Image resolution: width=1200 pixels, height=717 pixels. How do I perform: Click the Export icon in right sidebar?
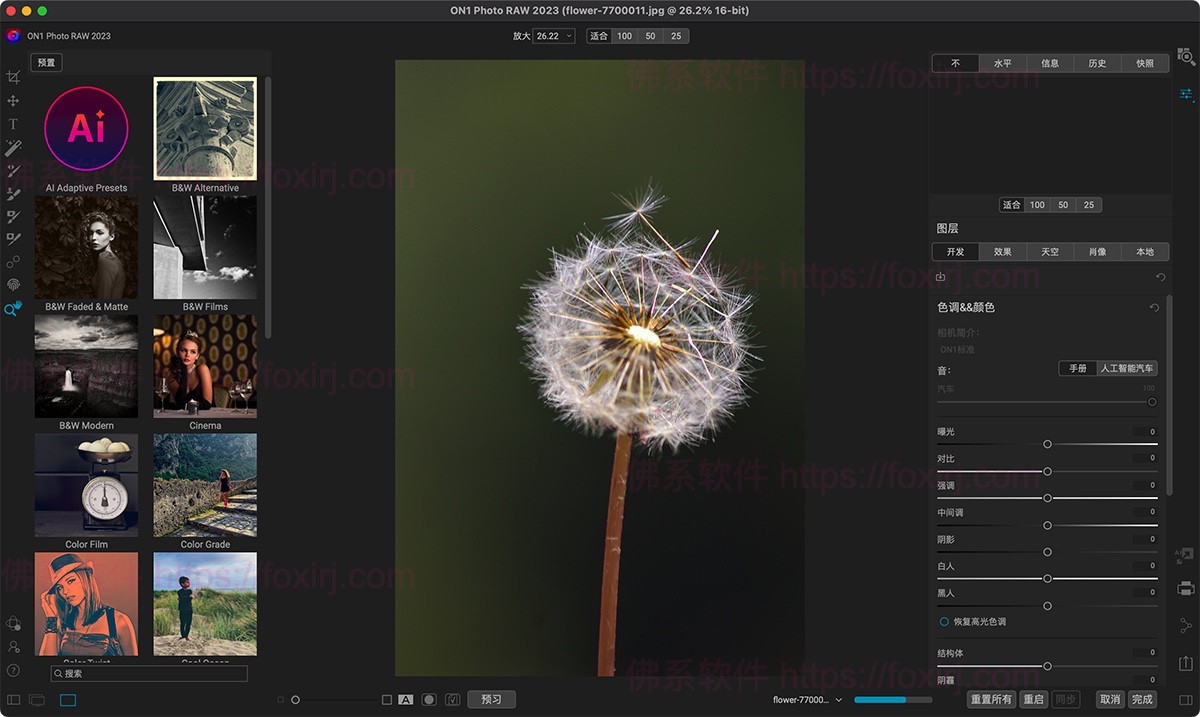(1186, 663)
